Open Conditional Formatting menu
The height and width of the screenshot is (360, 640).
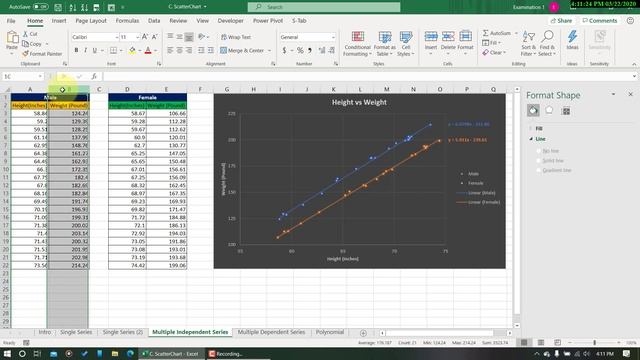[358, 44]
